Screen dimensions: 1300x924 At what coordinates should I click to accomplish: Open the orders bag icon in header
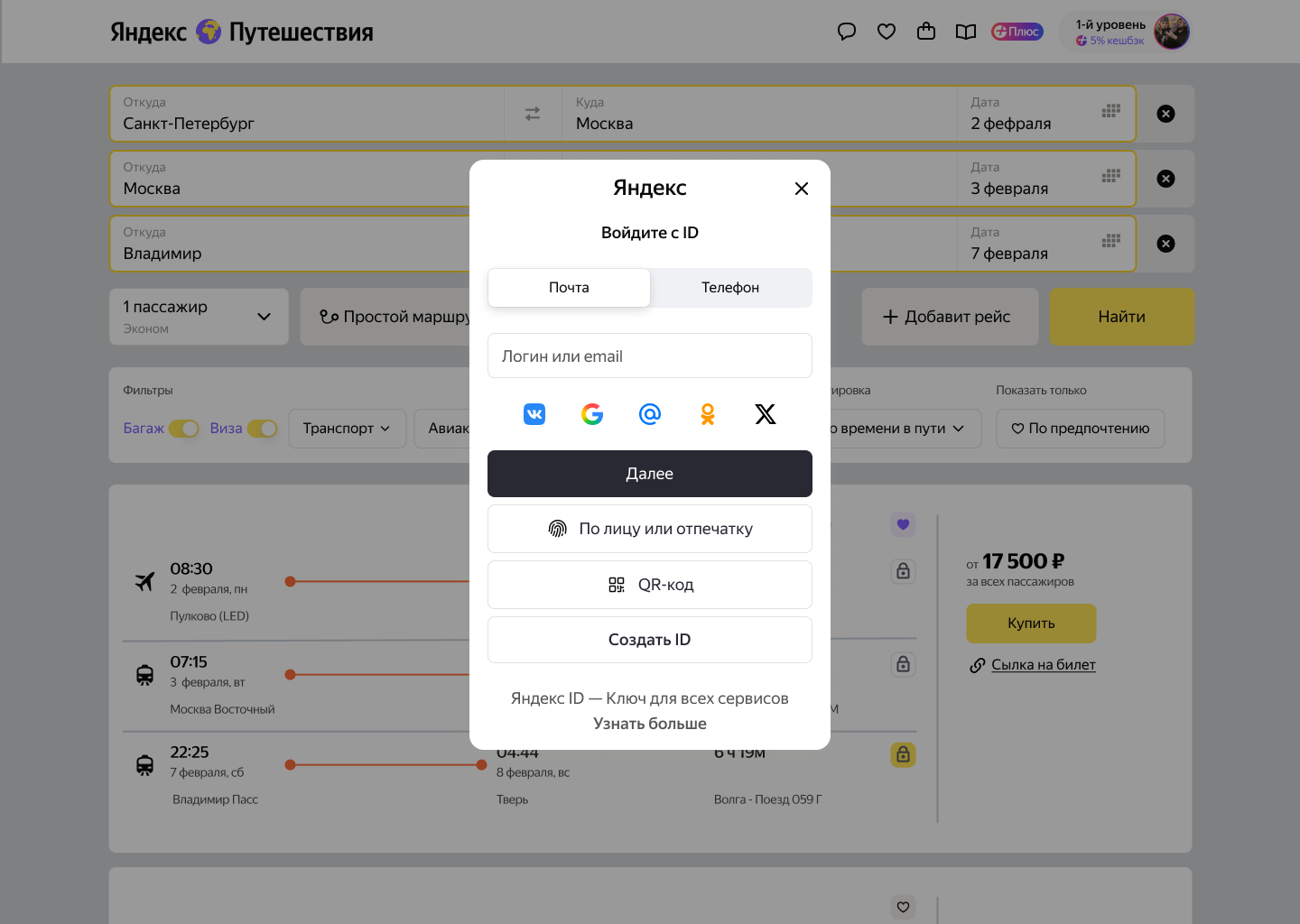[x=926, y=32]
